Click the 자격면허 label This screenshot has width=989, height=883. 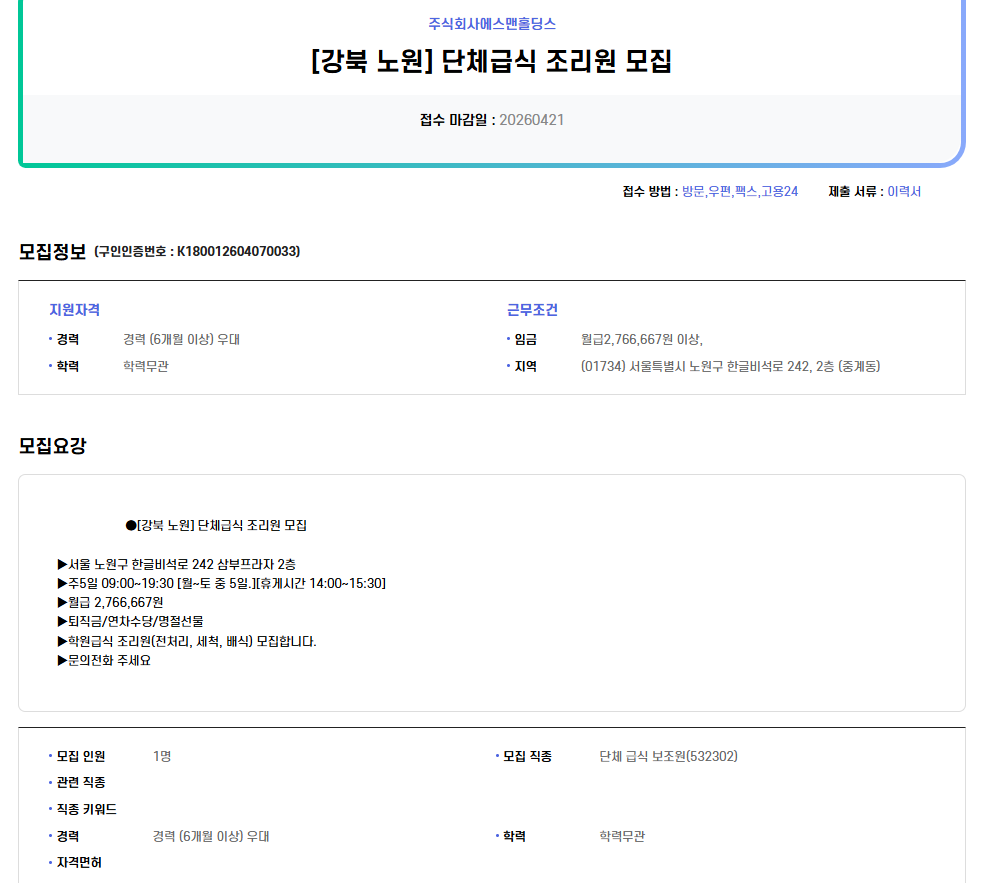79,862
